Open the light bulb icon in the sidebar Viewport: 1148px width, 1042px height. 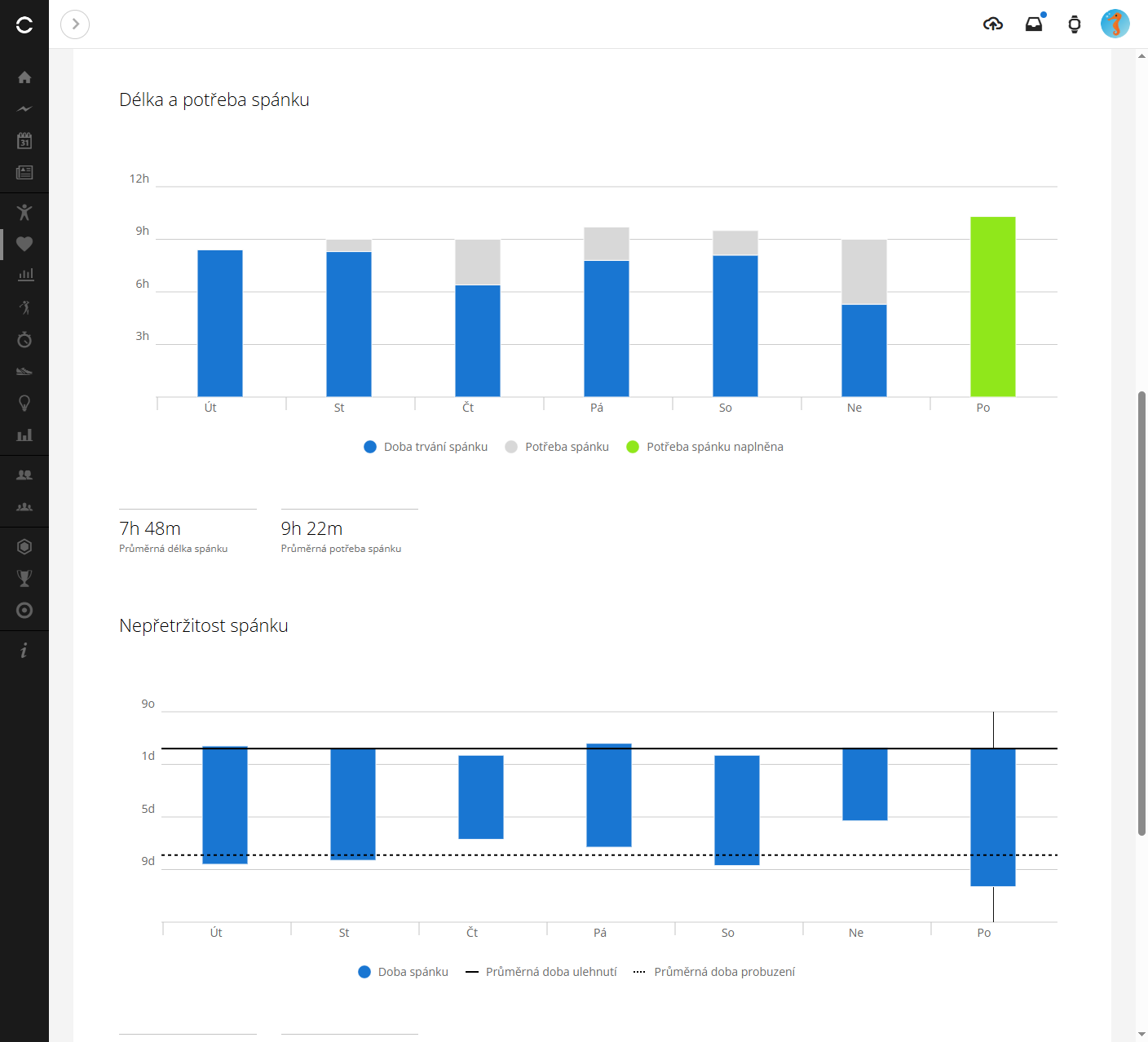[24, 403]
